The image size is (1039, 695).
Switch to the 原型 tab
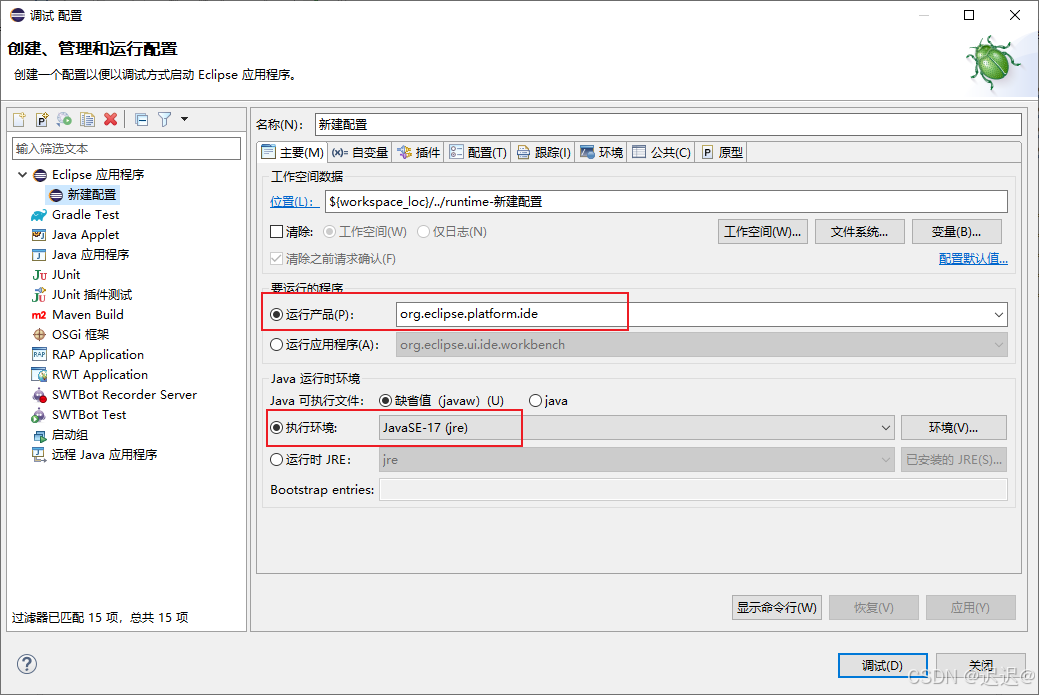tap(722, 152)
